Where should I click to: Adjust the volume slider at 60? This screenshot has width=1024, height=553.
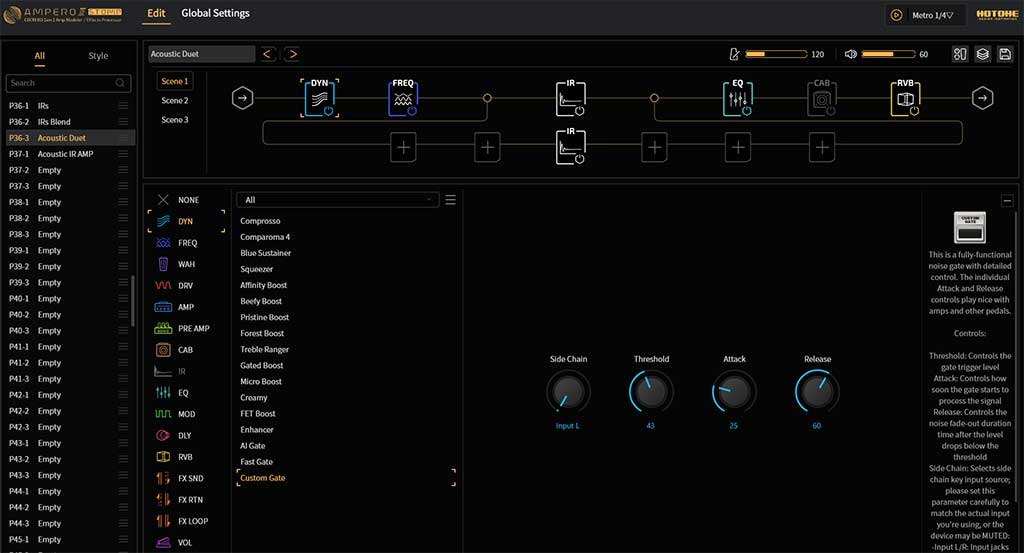coord(888,54)
